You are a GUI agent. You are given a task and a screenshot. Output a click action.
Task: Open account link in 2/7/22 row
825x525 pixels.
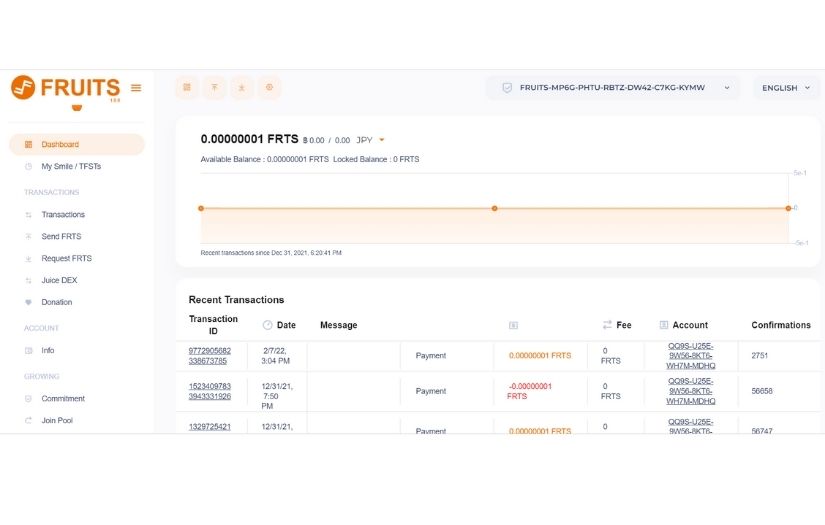point(690,356)
